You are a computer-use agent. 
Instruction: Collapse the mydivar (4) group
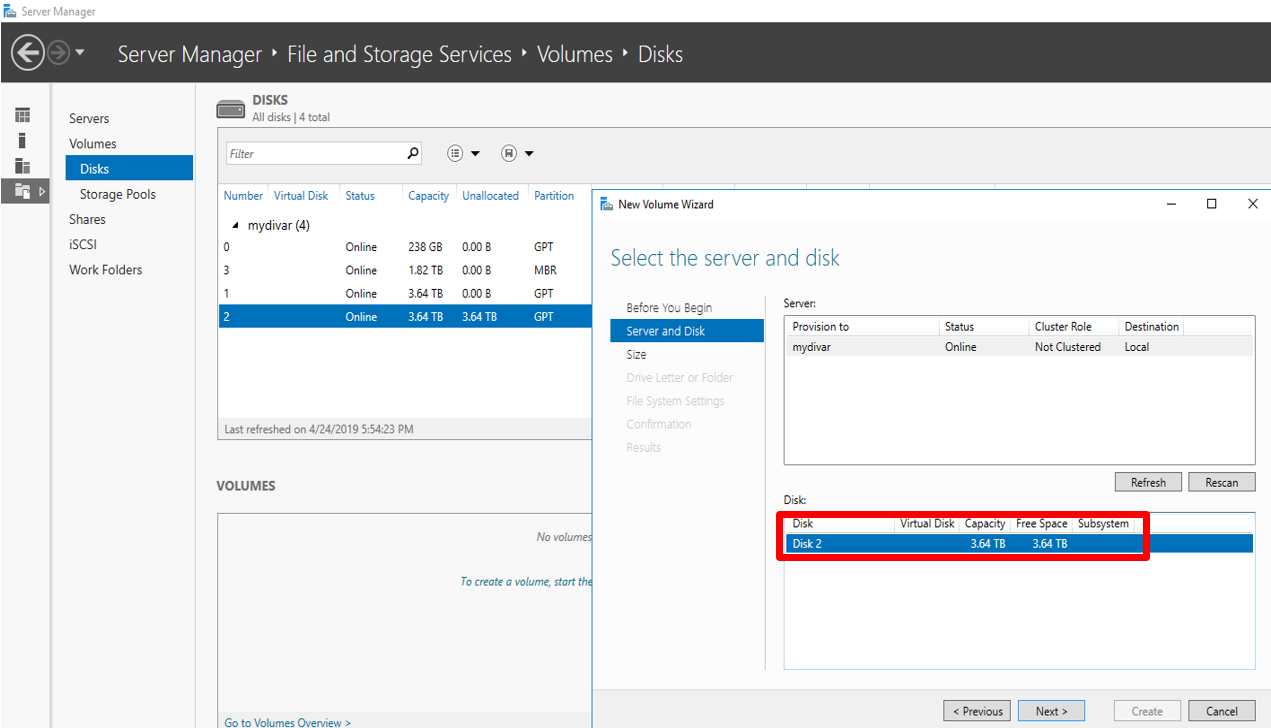(x=236, y=226)
